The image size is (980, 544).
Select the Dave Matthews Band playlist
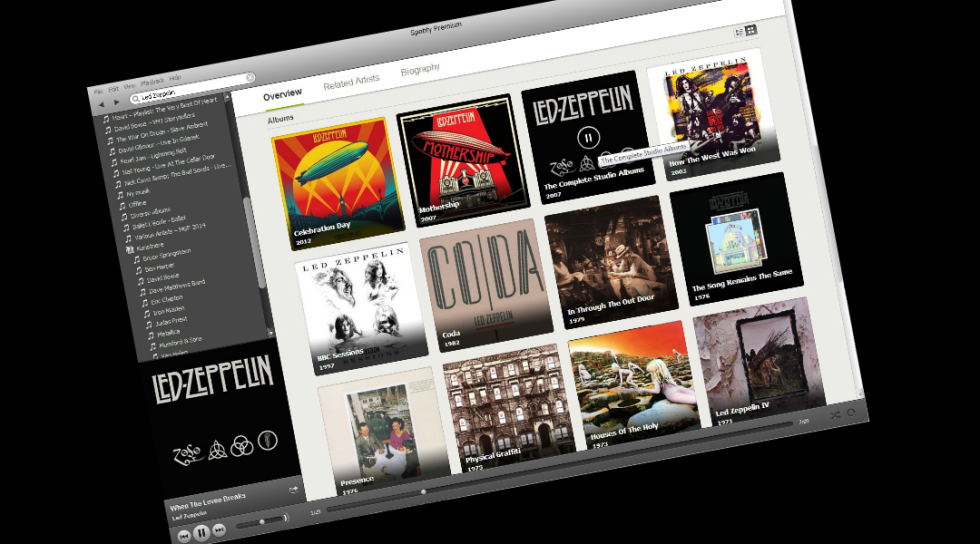coord(177,286)
